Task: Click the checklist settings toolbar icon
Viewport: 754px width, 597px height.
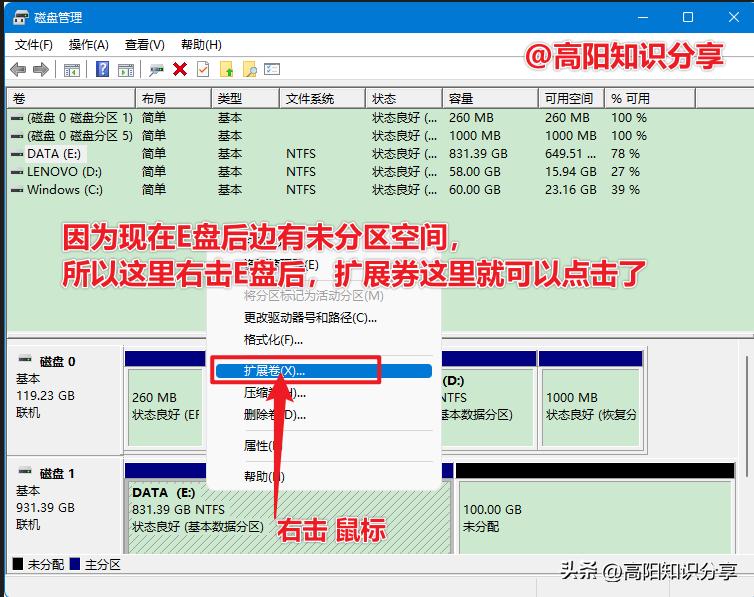Action: point(272,70)
